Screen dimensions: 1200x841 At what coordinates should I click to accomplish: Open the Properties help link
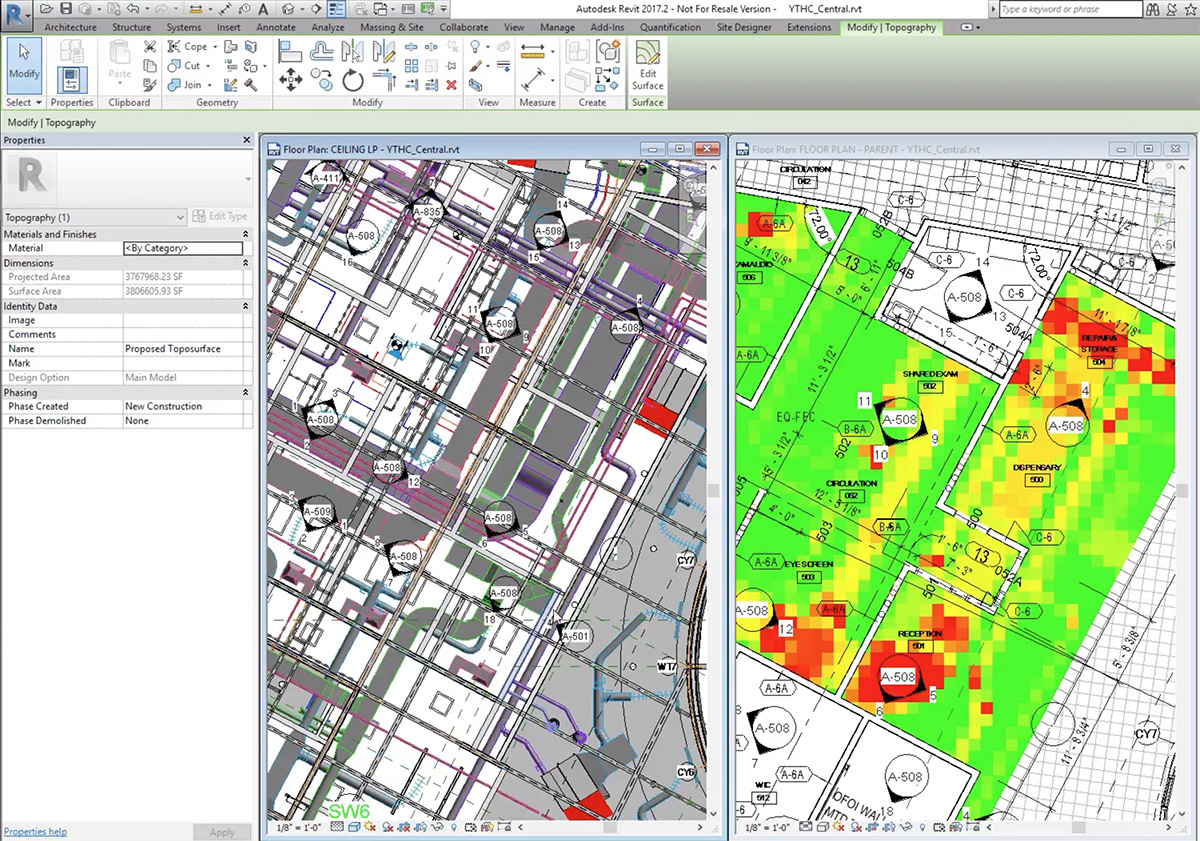click(x=35, y=832)
